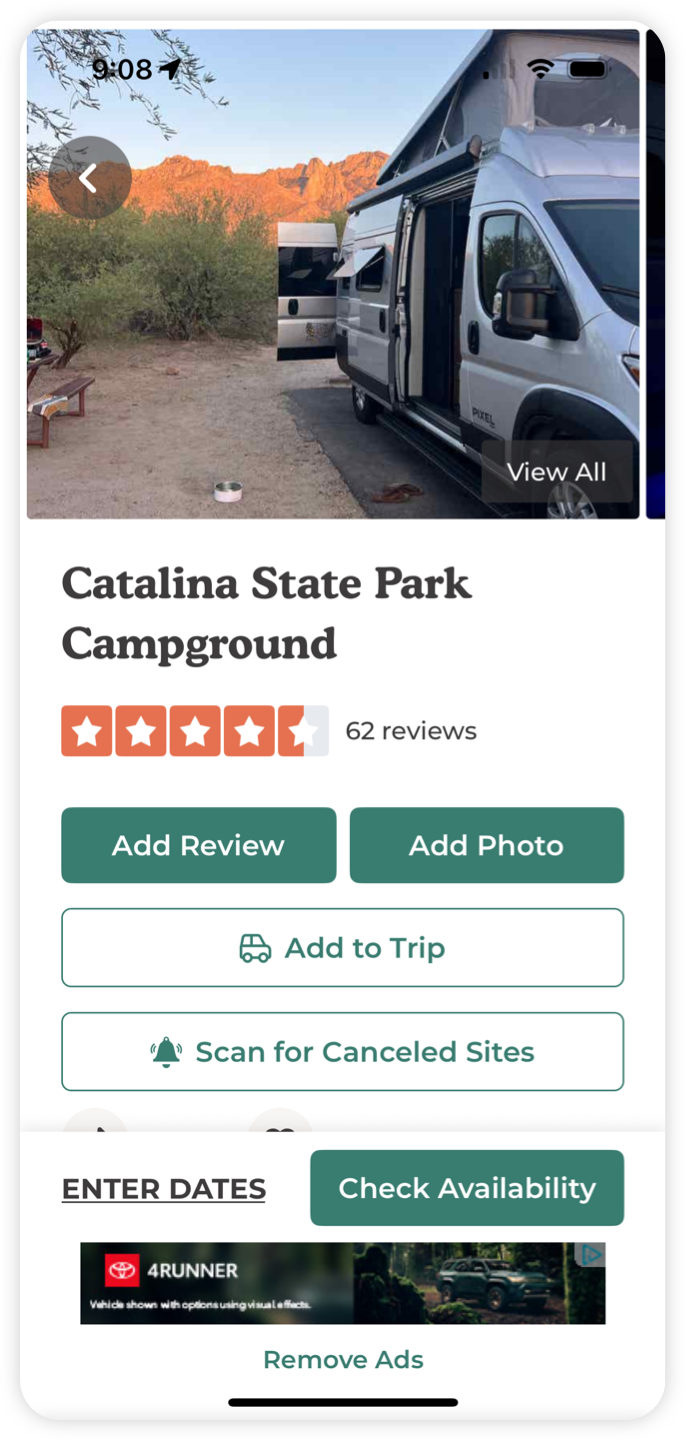The image size is (686, 1440).
Task: Tap Remove Ads
Action: click(343, 1359)
